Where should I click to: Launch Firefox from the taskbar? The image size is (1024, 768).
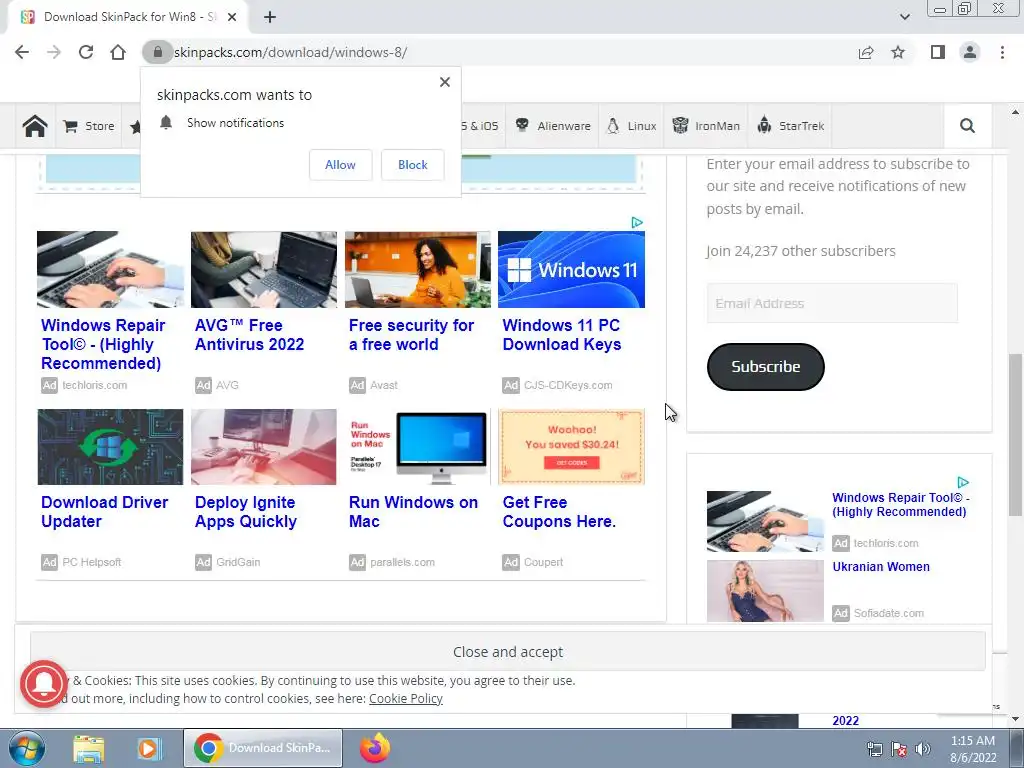click(x=375, y=748)
